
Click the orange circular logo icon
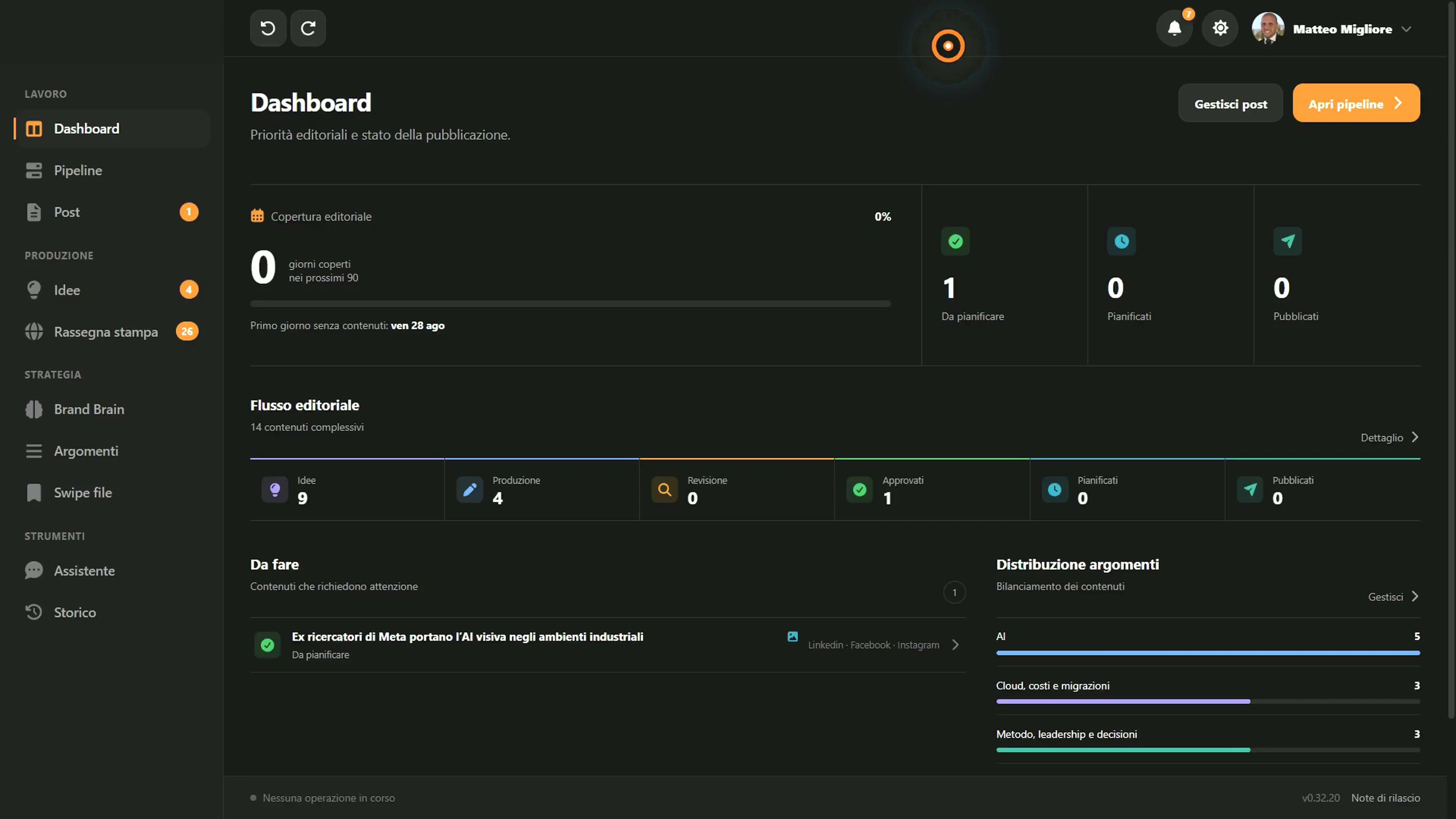pos(948,46)
